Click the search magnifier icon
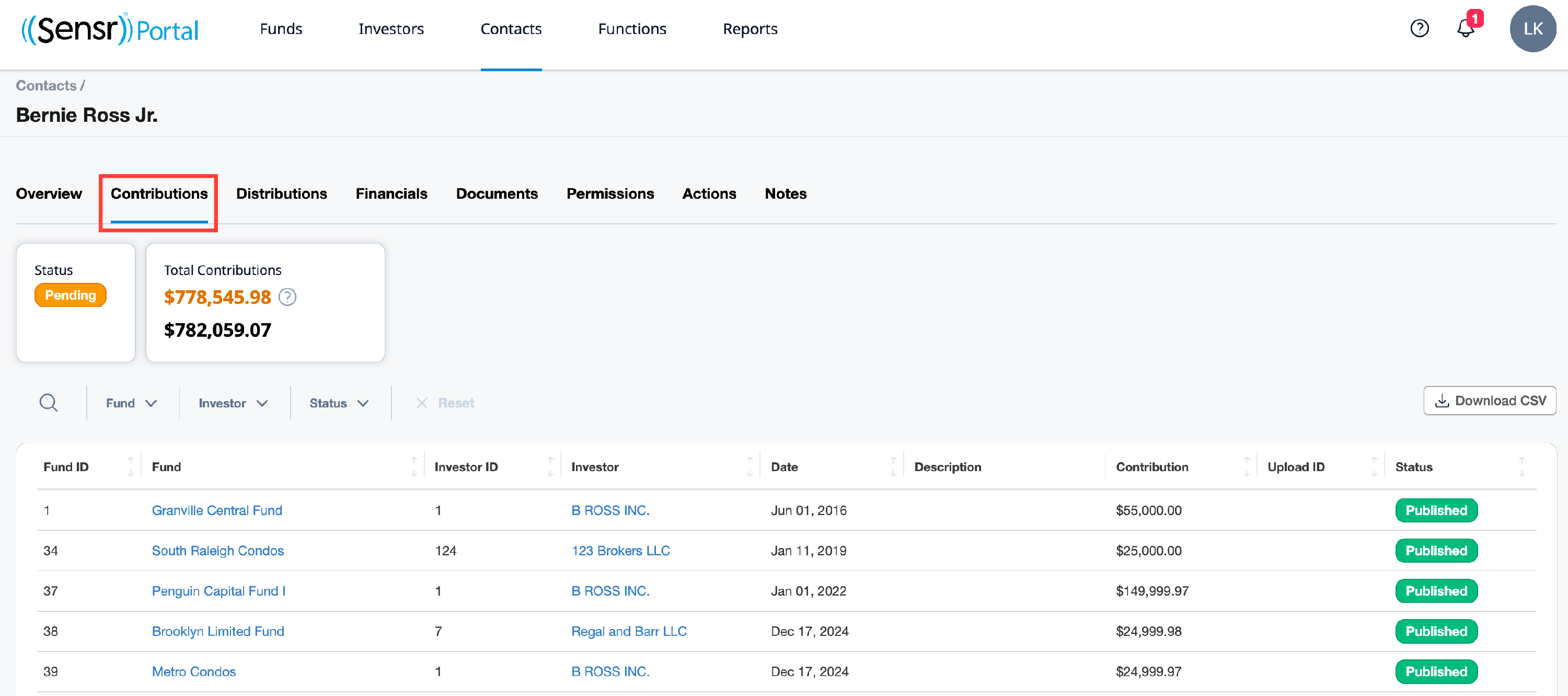The image size is (1568, 696). pyautogui.click(x=49, y=403)
